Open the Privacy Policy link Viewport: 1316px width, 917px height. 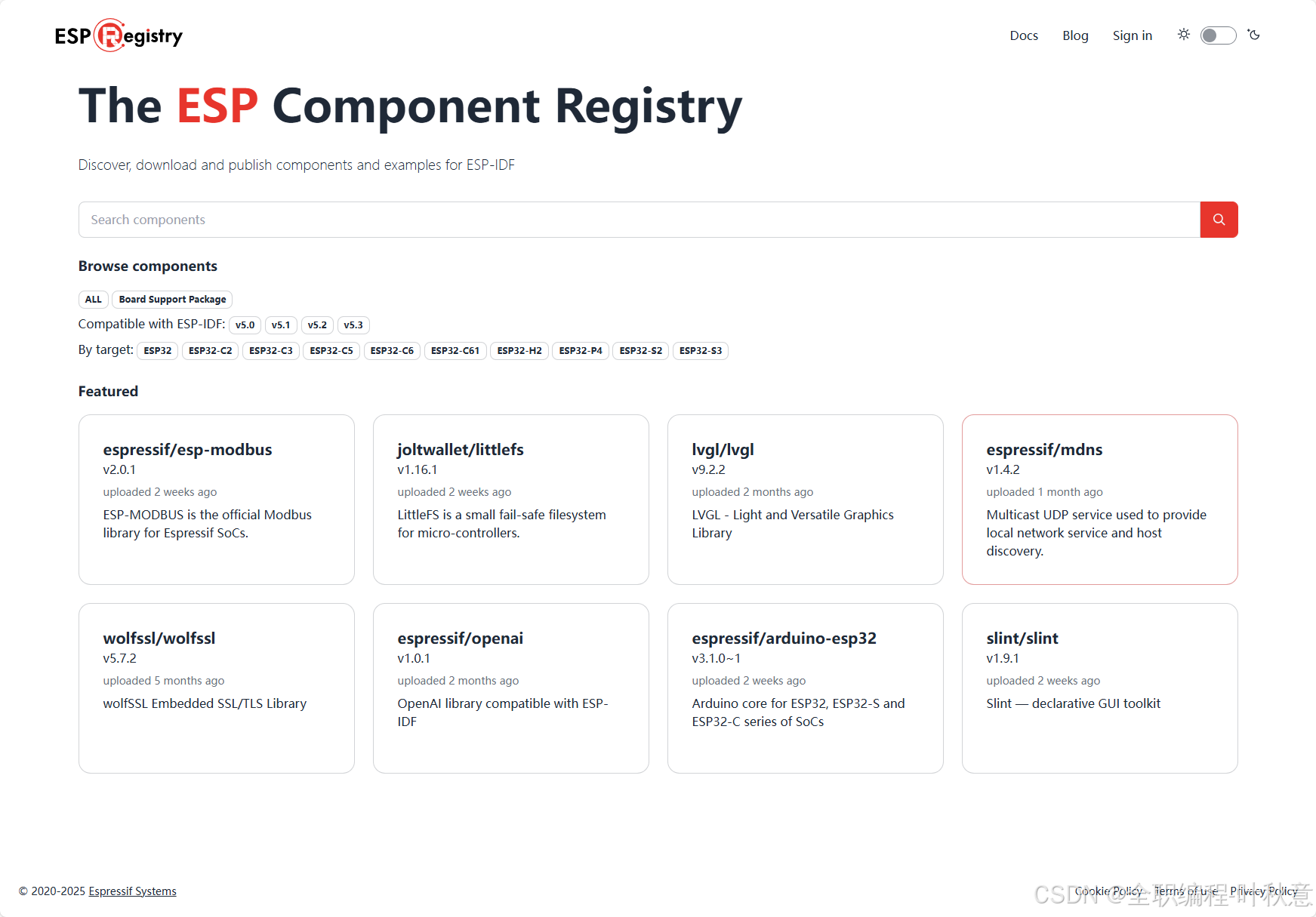point(1264,891)
